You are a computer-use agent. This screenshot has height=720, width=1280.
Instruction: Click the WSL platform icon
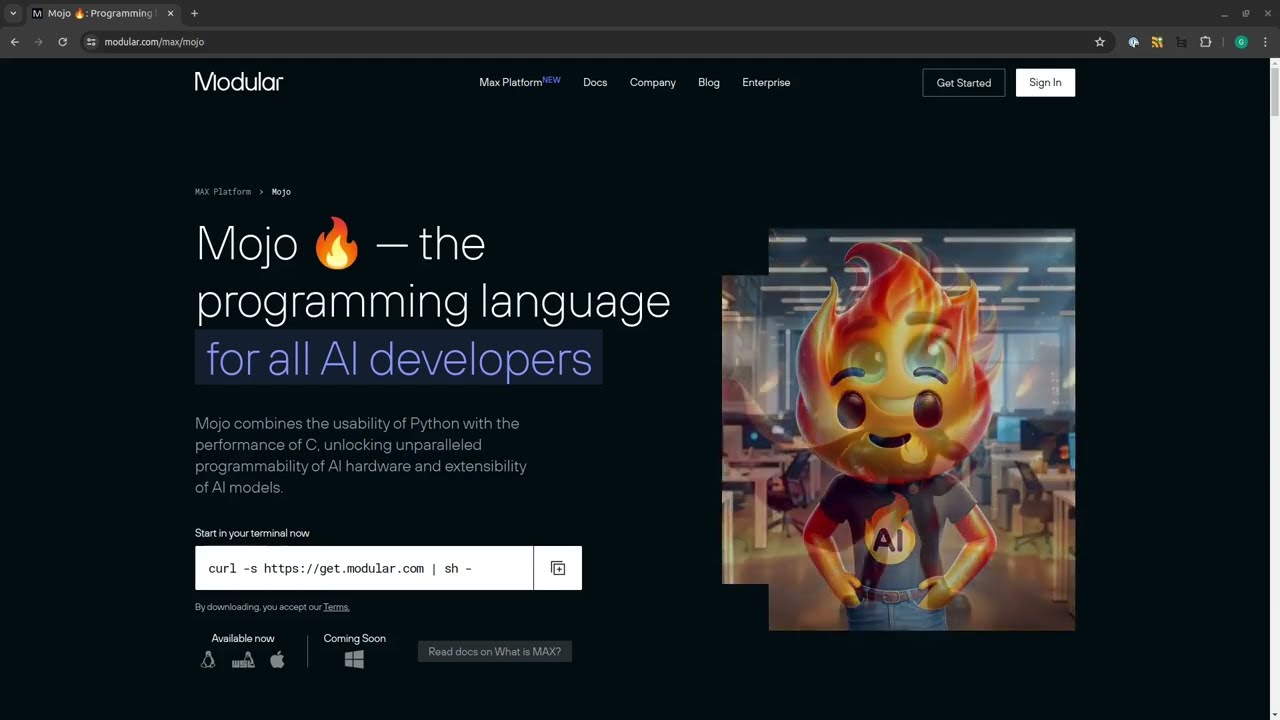coord(243,660)
